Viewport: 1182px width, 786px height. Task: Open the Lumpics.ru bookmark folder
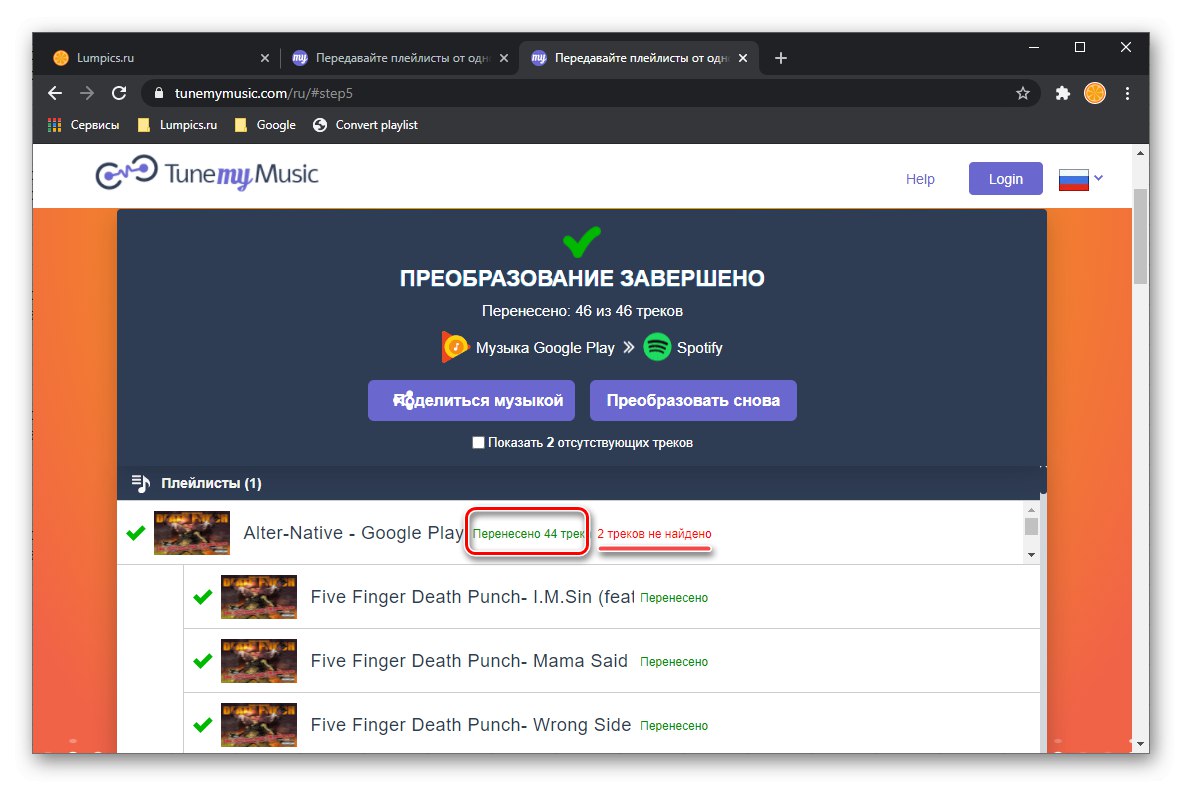point(177,125)
